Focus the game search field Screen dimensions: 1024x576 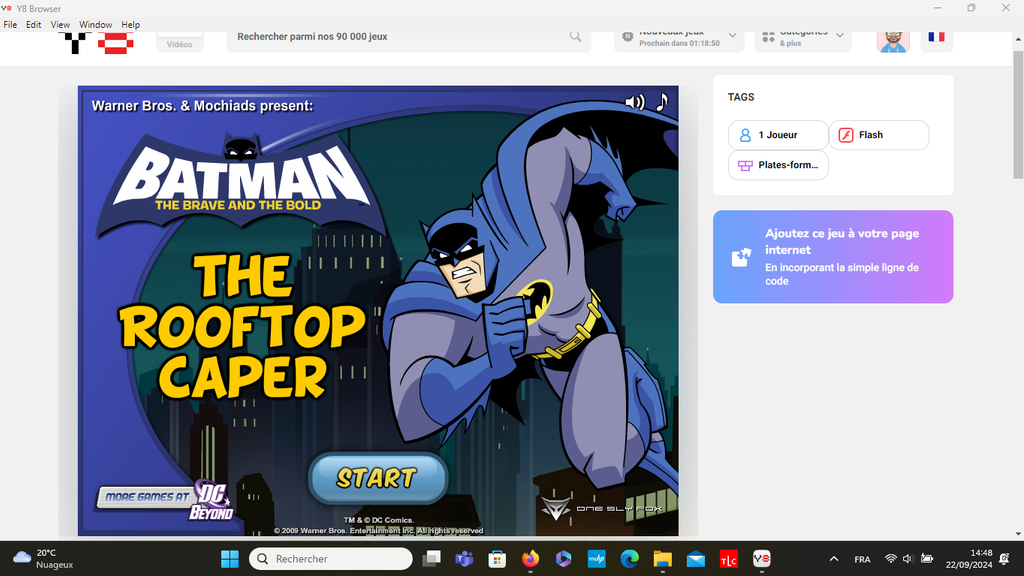400,37
